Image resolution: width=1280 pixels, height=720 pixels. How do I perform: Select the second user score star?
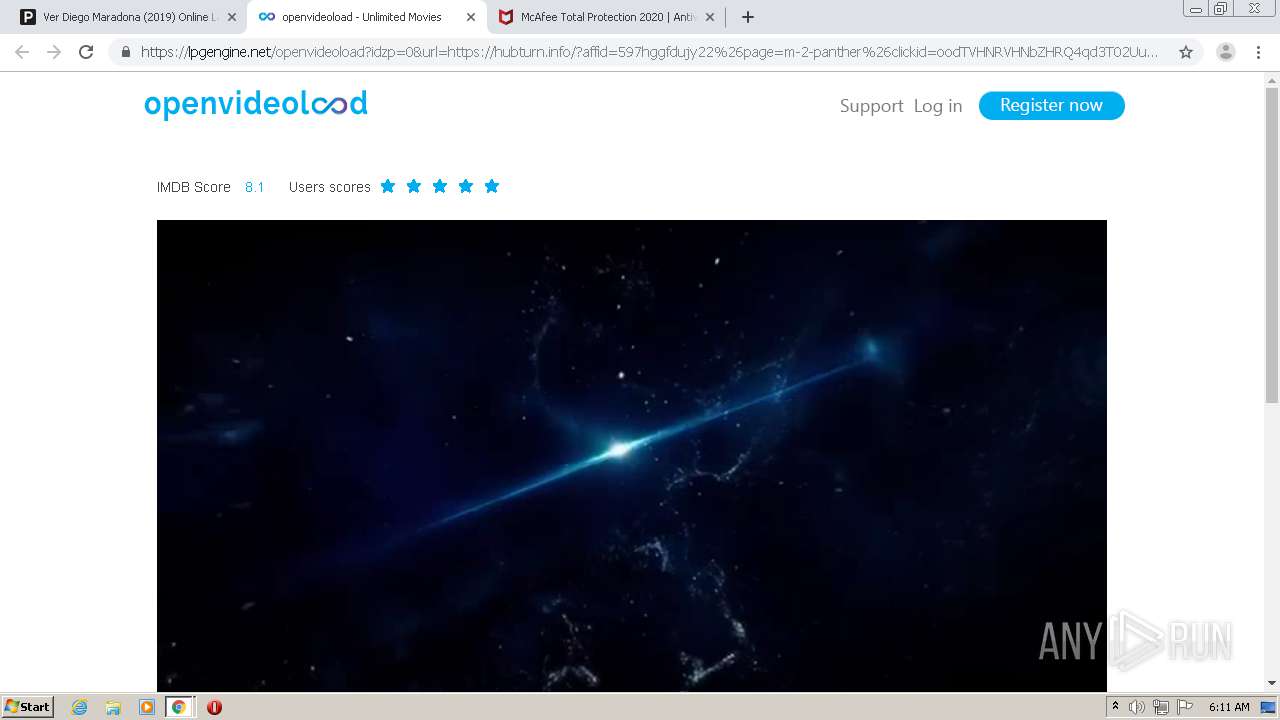(414, 186)
